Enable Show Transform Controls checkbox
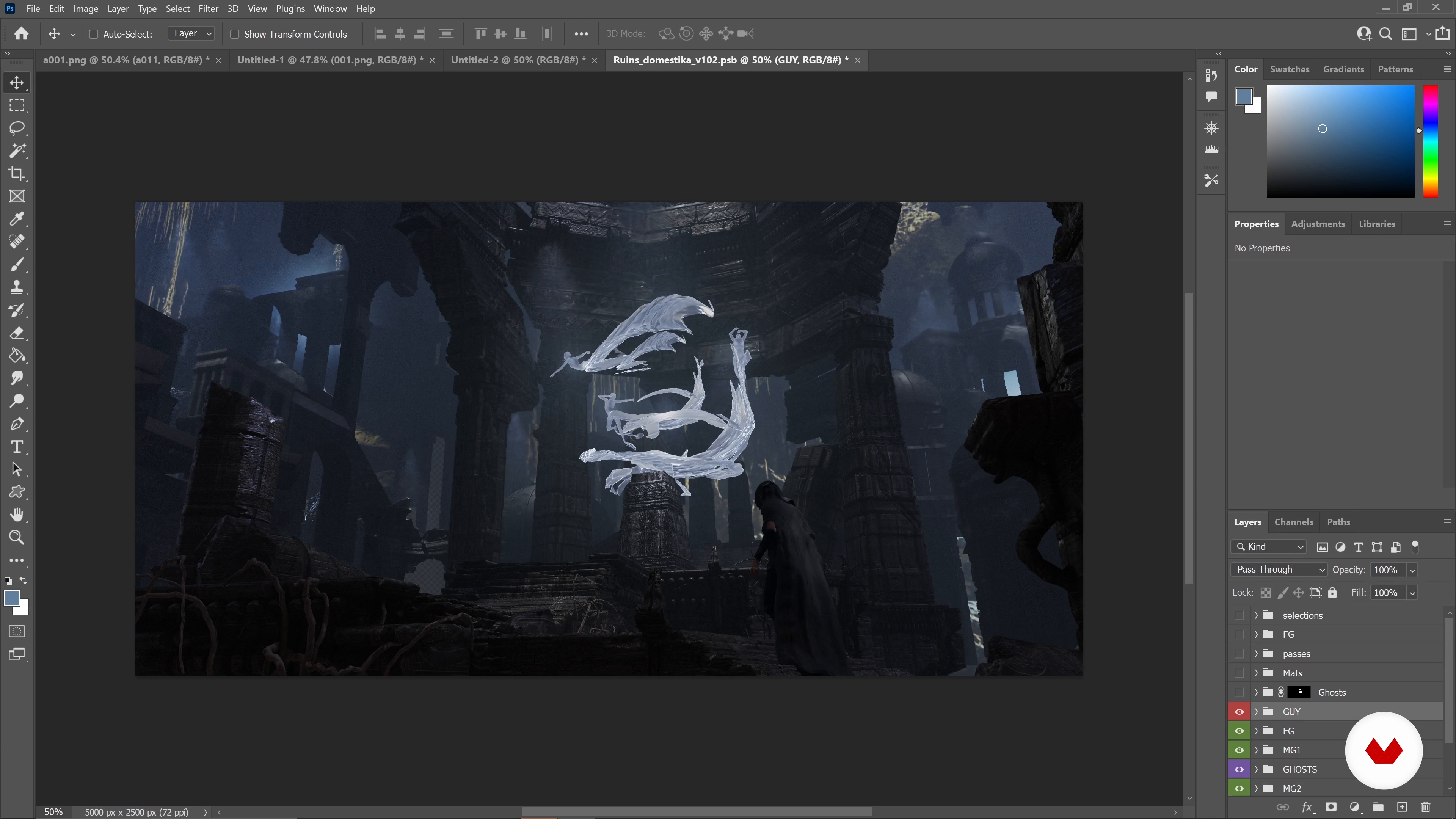This screenshot has width=1456, height=819. 235,34
